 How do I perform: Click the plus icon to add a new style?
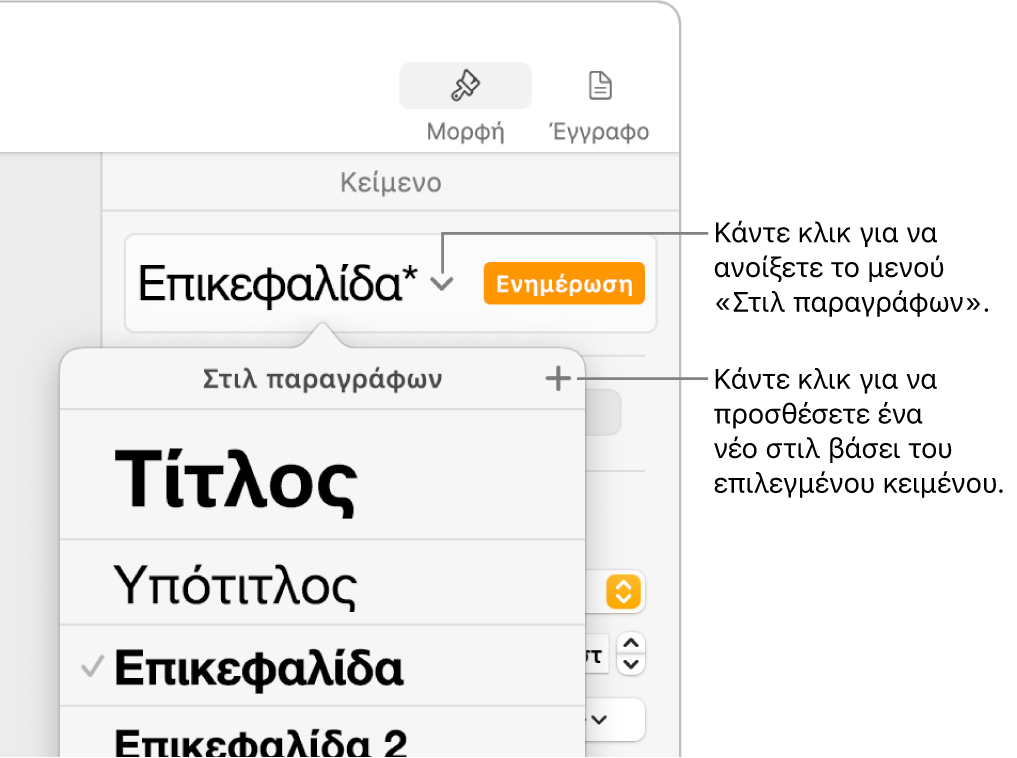[558, 379]
